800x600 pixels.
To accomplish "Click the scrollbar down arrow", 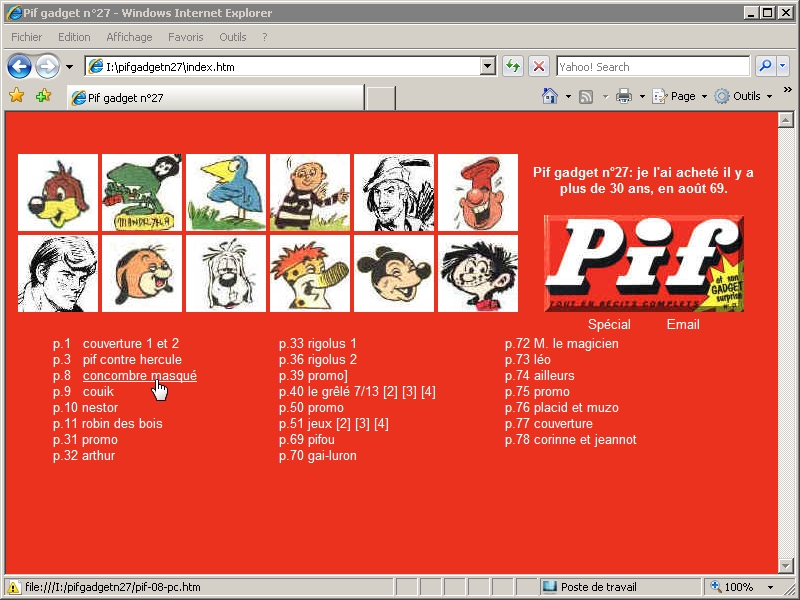I will (785, 565).
